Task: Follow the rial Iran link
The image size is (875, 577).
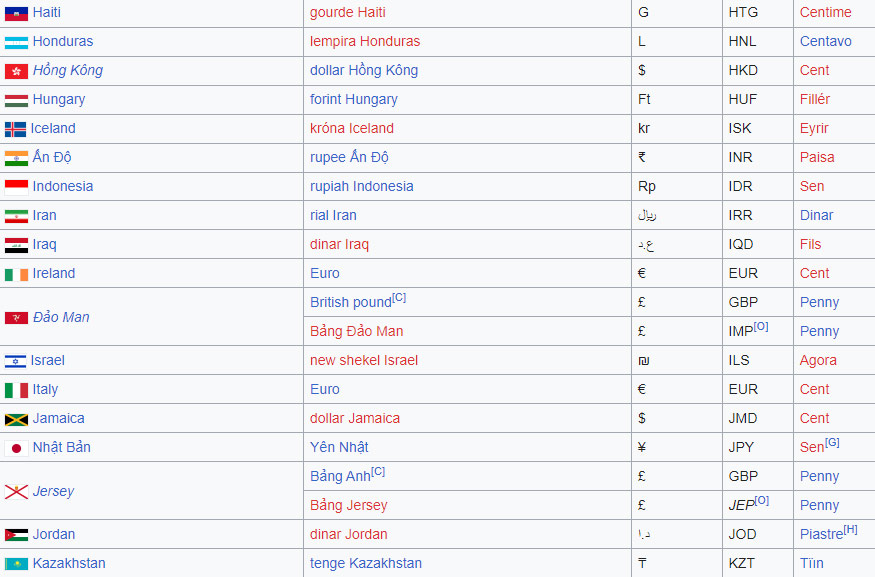Action: [333, 216]
